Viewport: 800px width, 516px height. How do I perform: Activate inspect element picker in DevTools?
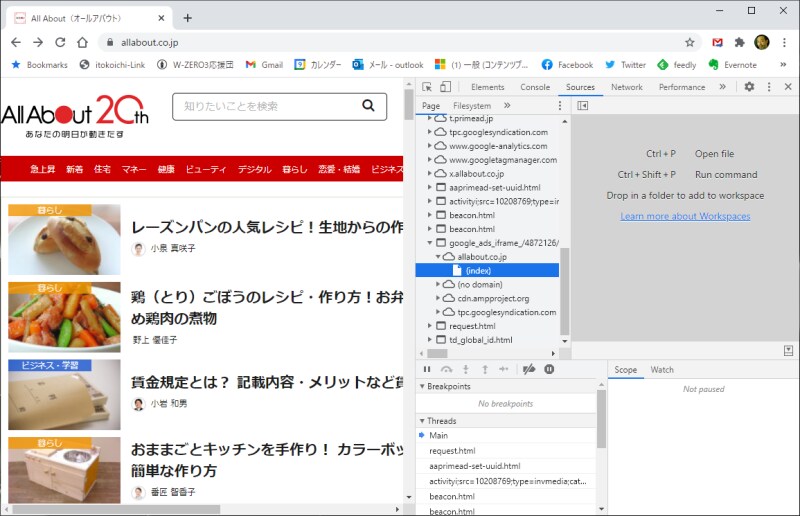(x=427, y=87)
